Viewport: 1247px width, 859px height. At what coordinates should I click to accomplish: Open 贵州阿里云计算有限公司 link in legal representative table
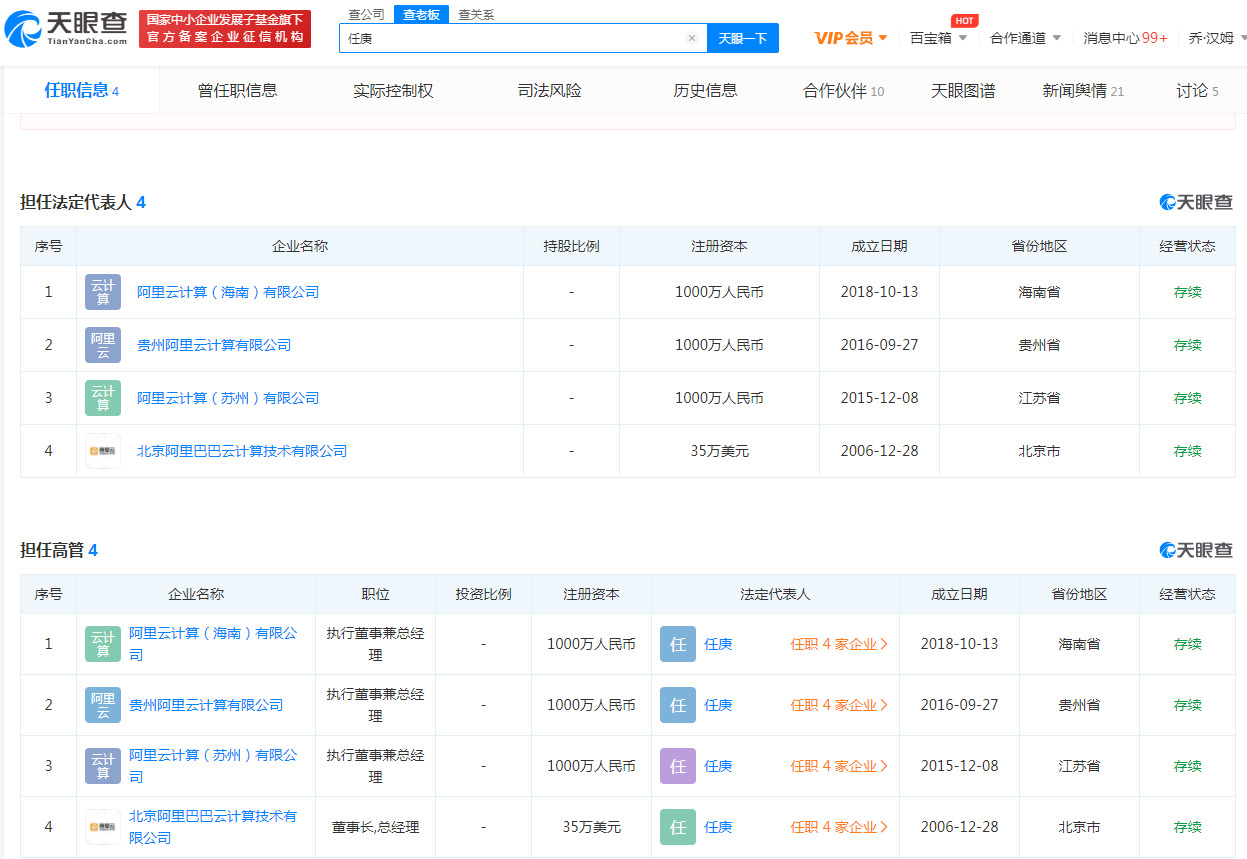pyautogui.click(x=214, y=345)
